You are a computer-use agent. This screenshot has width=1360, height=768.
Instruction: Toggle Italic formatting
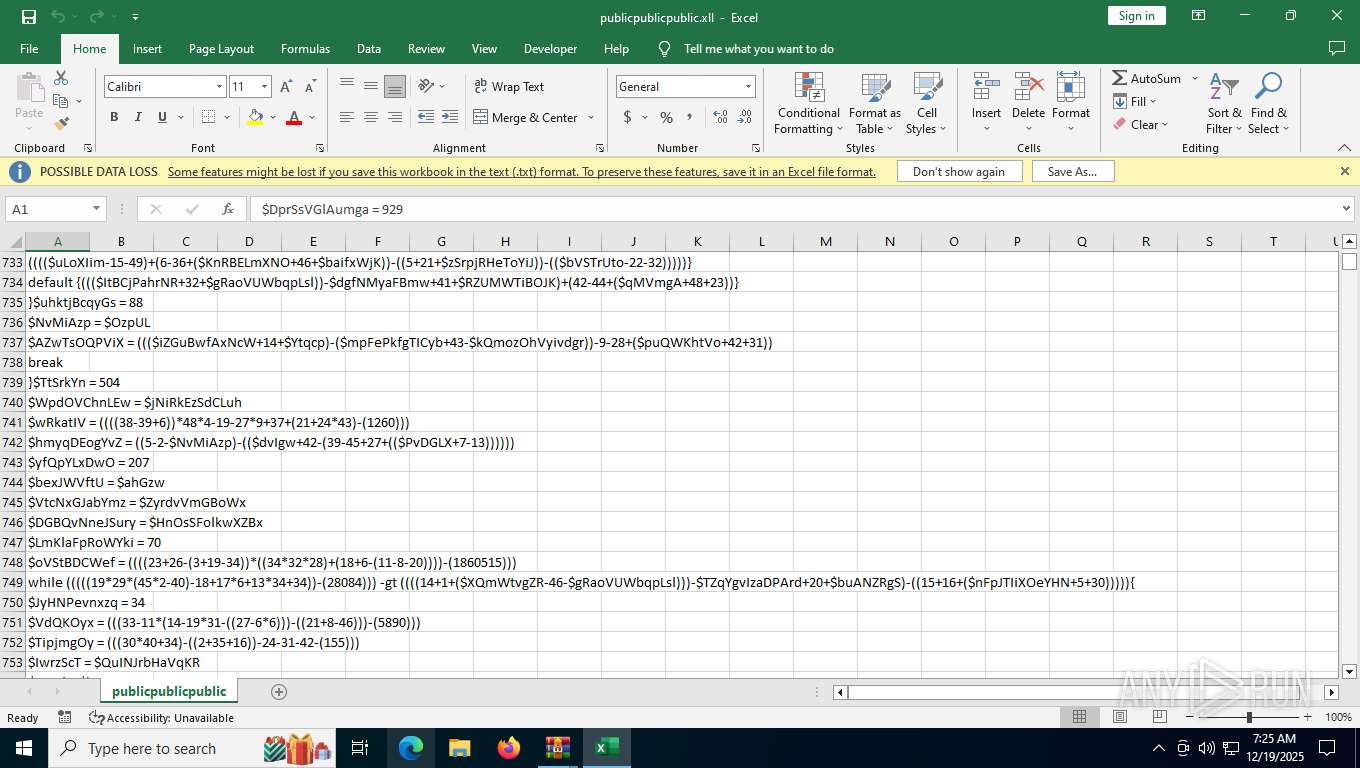point(138,118)
